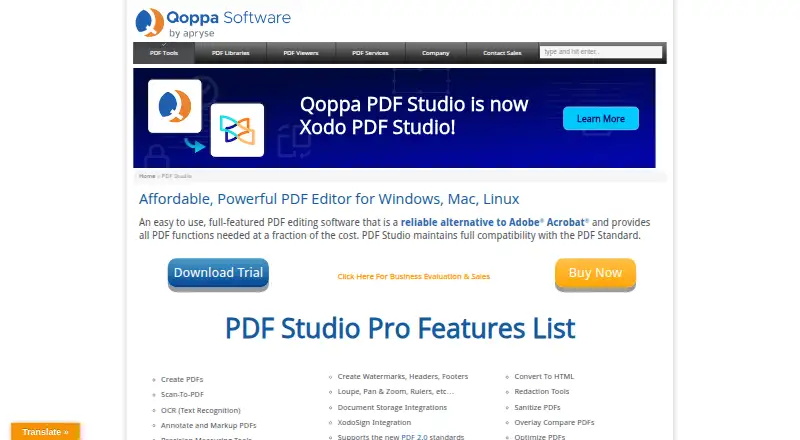Viewport: 800px width, 440px height.
Task: Click Redaction Tools item
Action: coord(541,392)
